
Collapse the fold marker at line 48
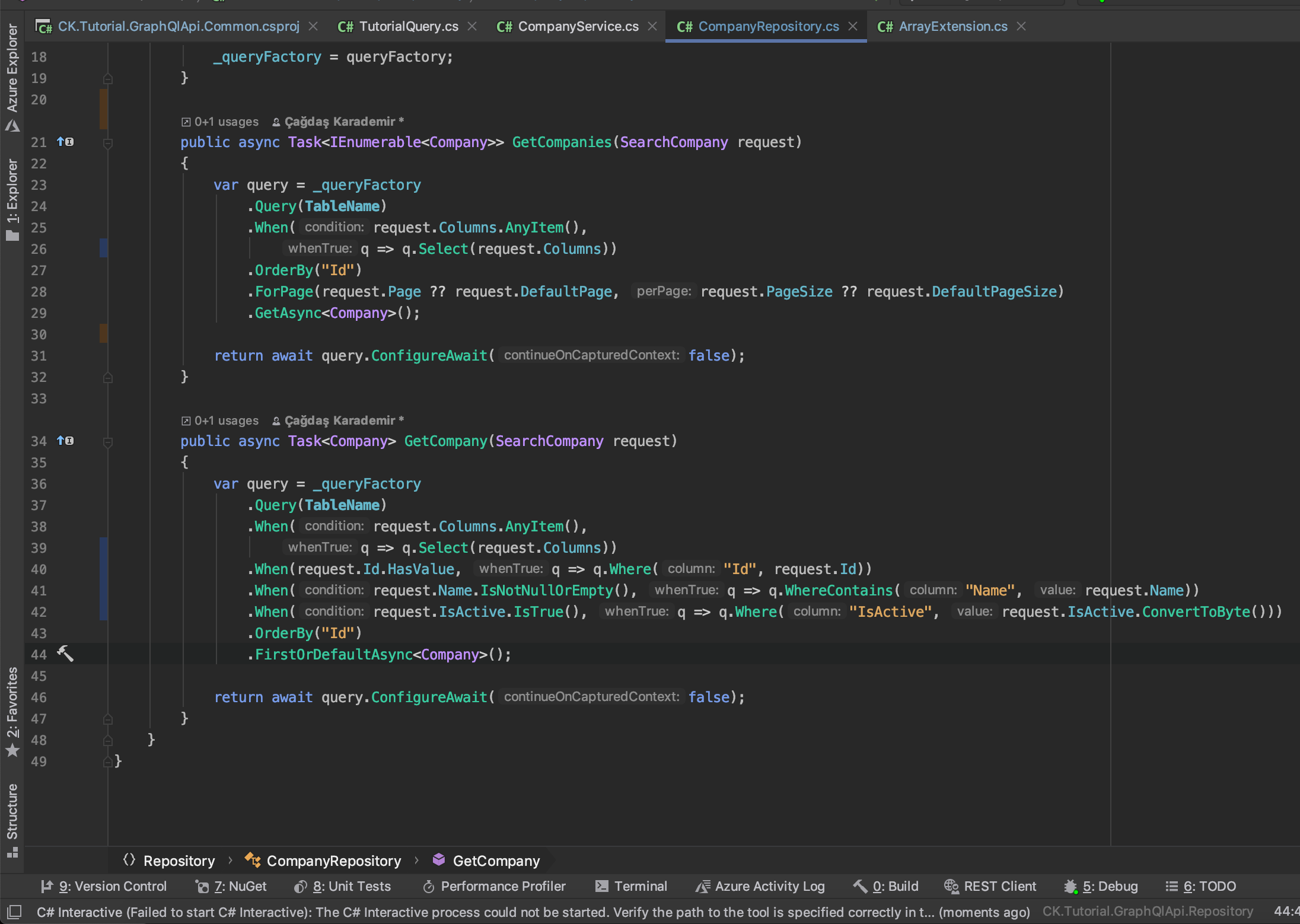108,740
